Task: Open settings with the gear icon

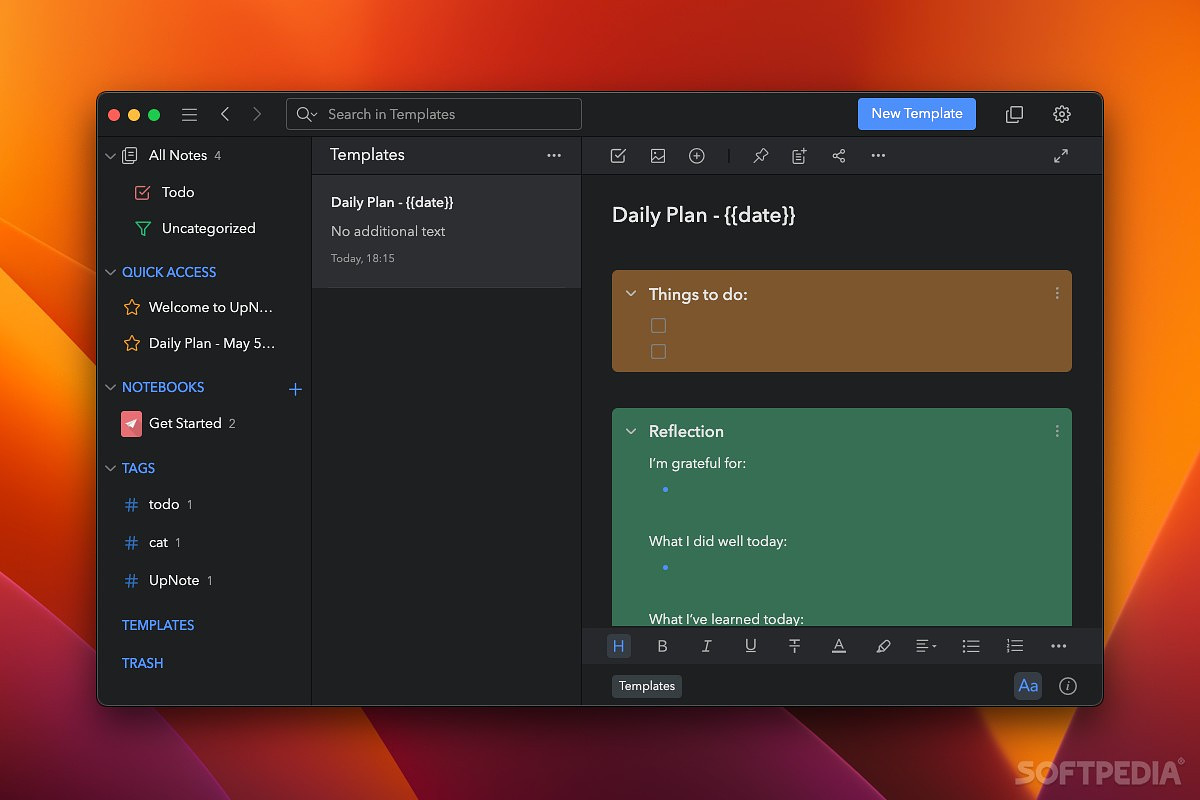Action: [x=1062, y=114]
